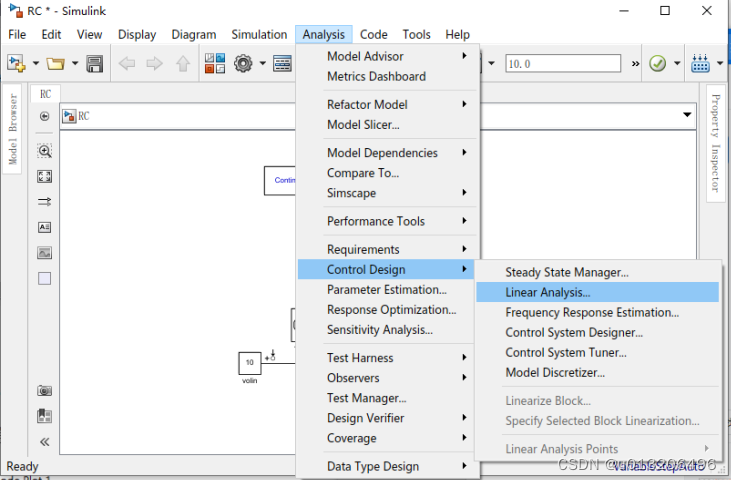Image resolution: width=731 pixels, height=480 pixels.
Task: Select Model Slicer... menu entry
Action: pos(388,124)
